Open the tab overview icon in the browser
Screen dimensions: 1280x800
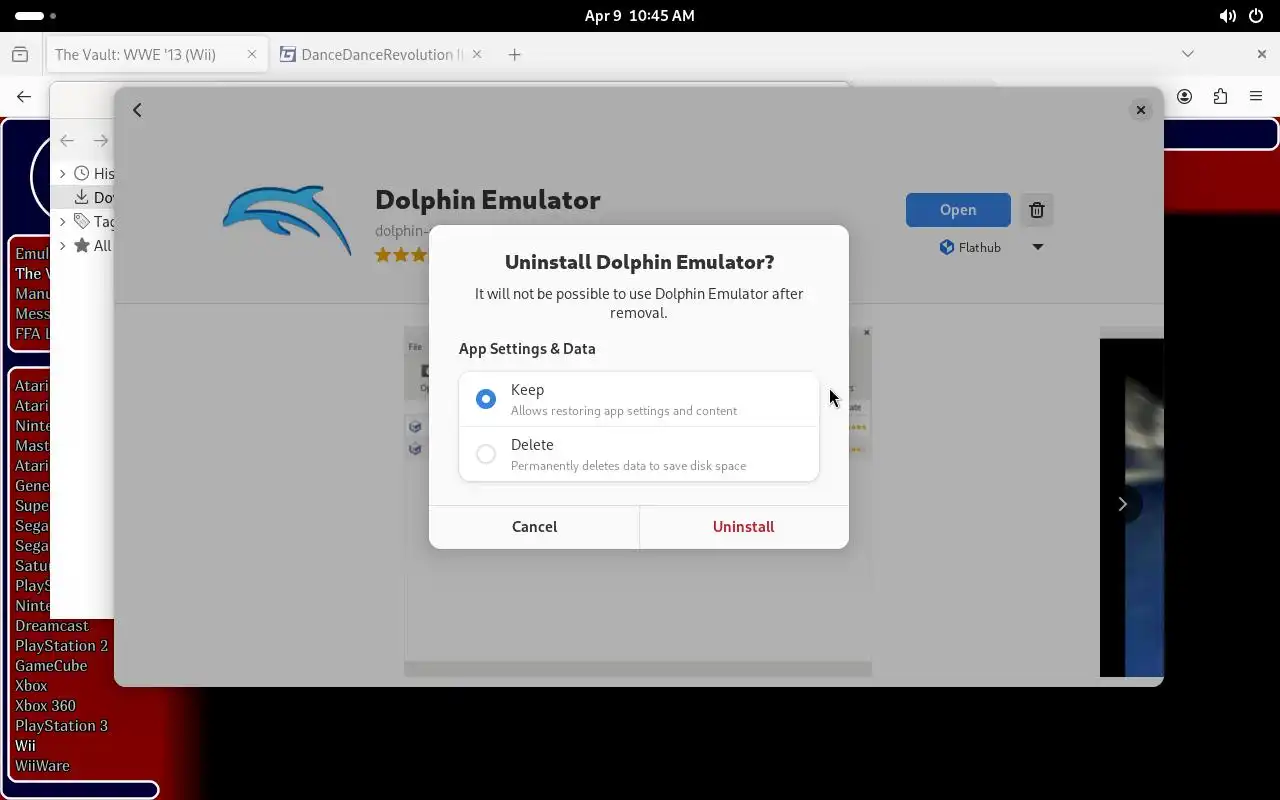point(20,55)
